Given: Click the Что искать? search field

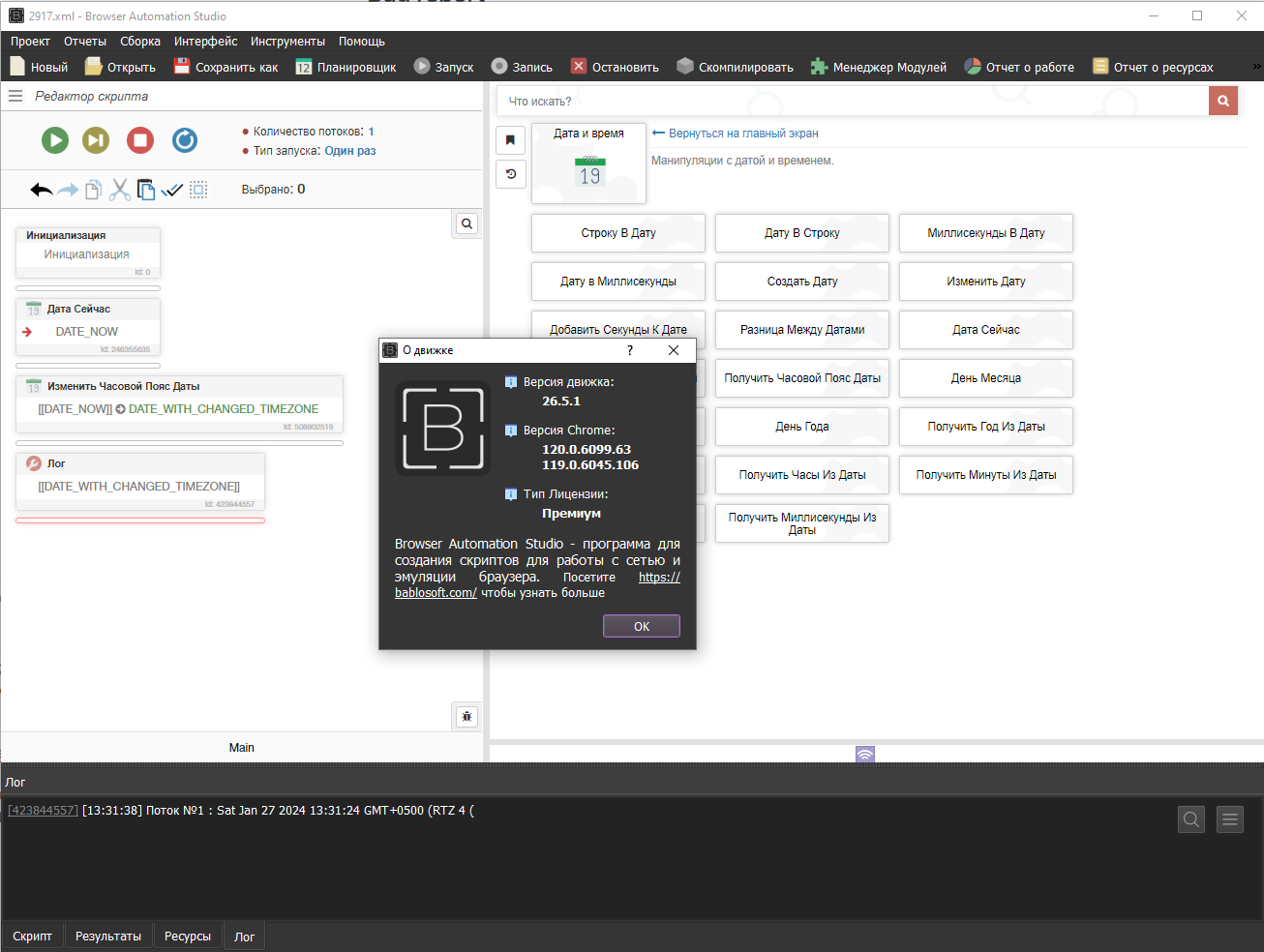Looking at the screenshot, I should tap(852, 101).
